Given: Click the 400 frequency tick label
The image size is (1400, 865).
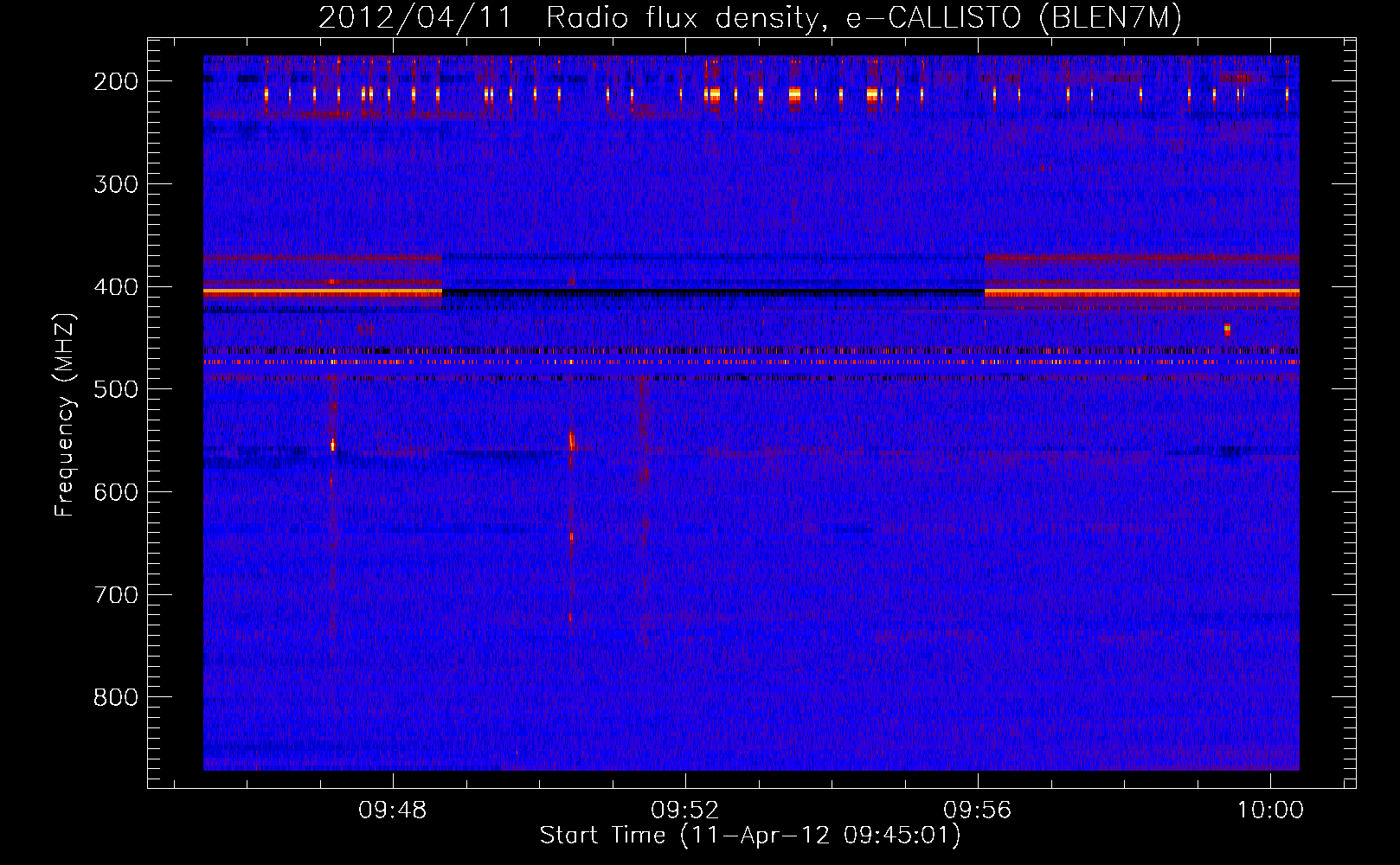Looking at the screenshot, I should 116,287.
